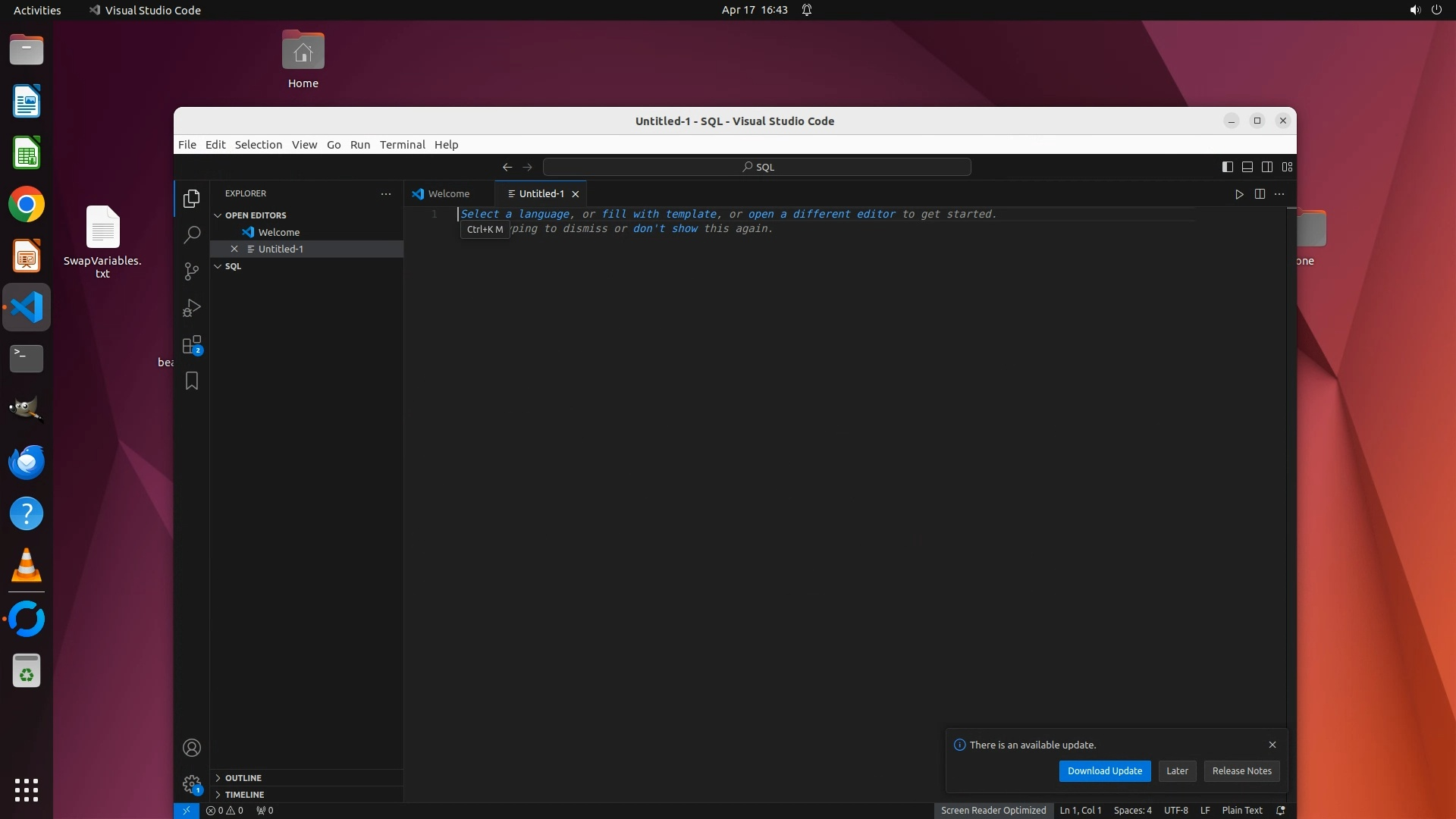Click the SQL command center search box

757,167
